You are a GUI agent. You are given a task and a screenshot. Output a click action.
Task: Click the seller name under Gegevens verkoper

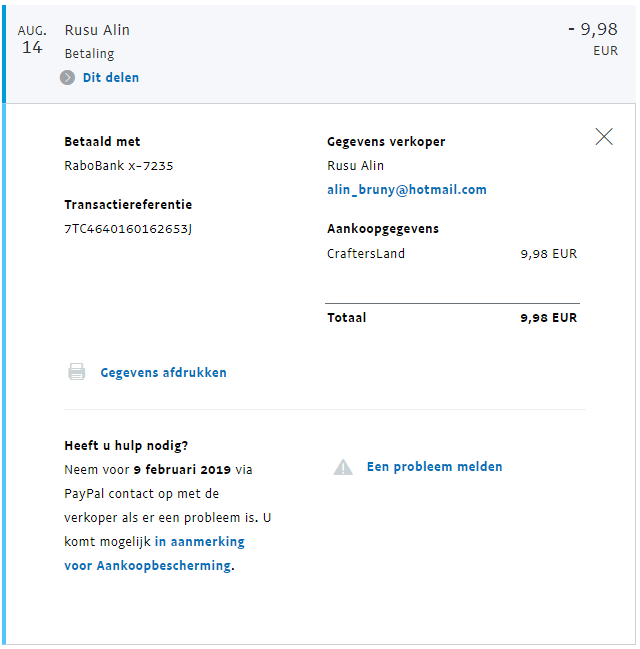coord(355,166)
